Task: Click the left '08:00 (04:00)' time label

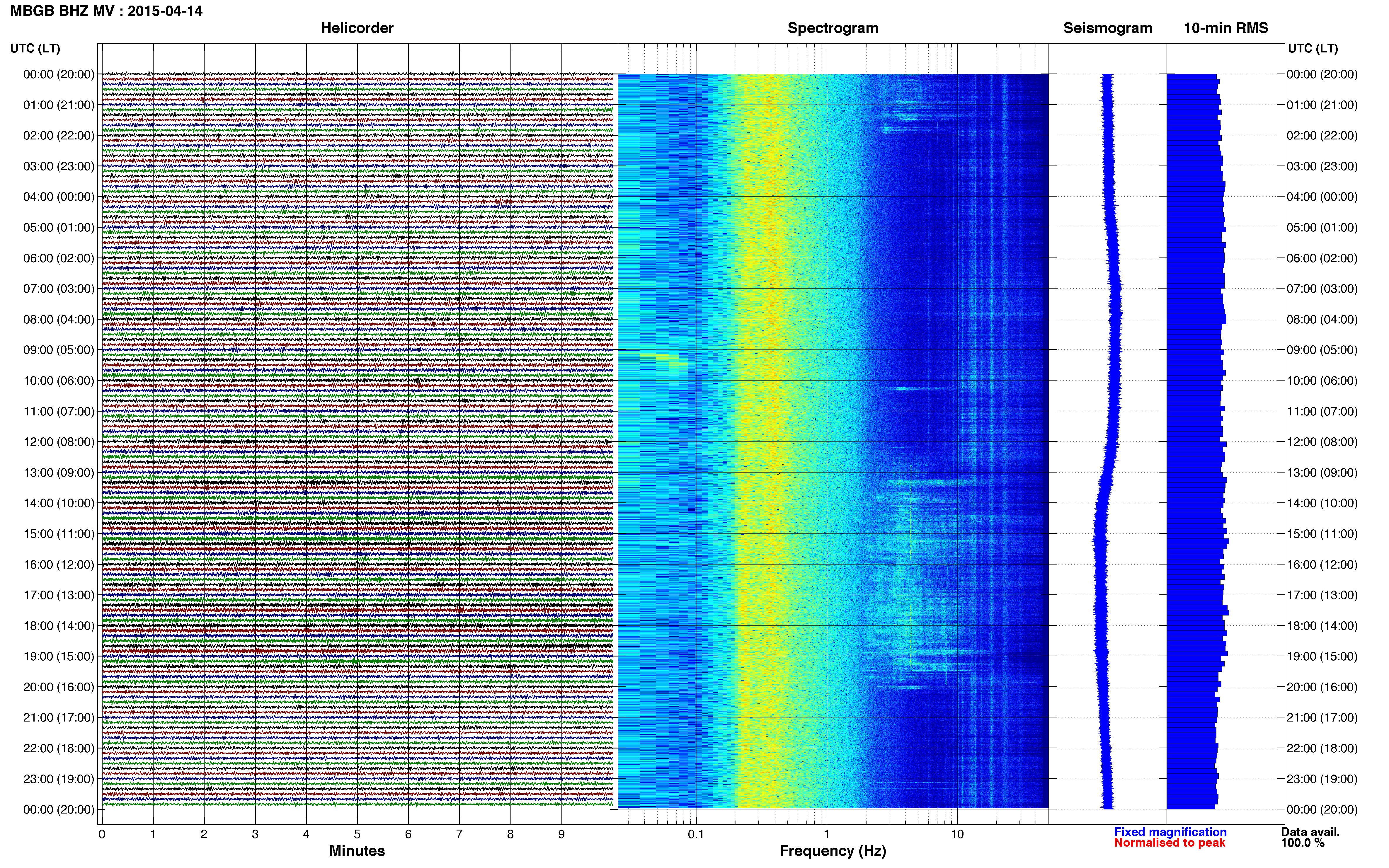Action: pyautogui.click(x=59, y=319)
